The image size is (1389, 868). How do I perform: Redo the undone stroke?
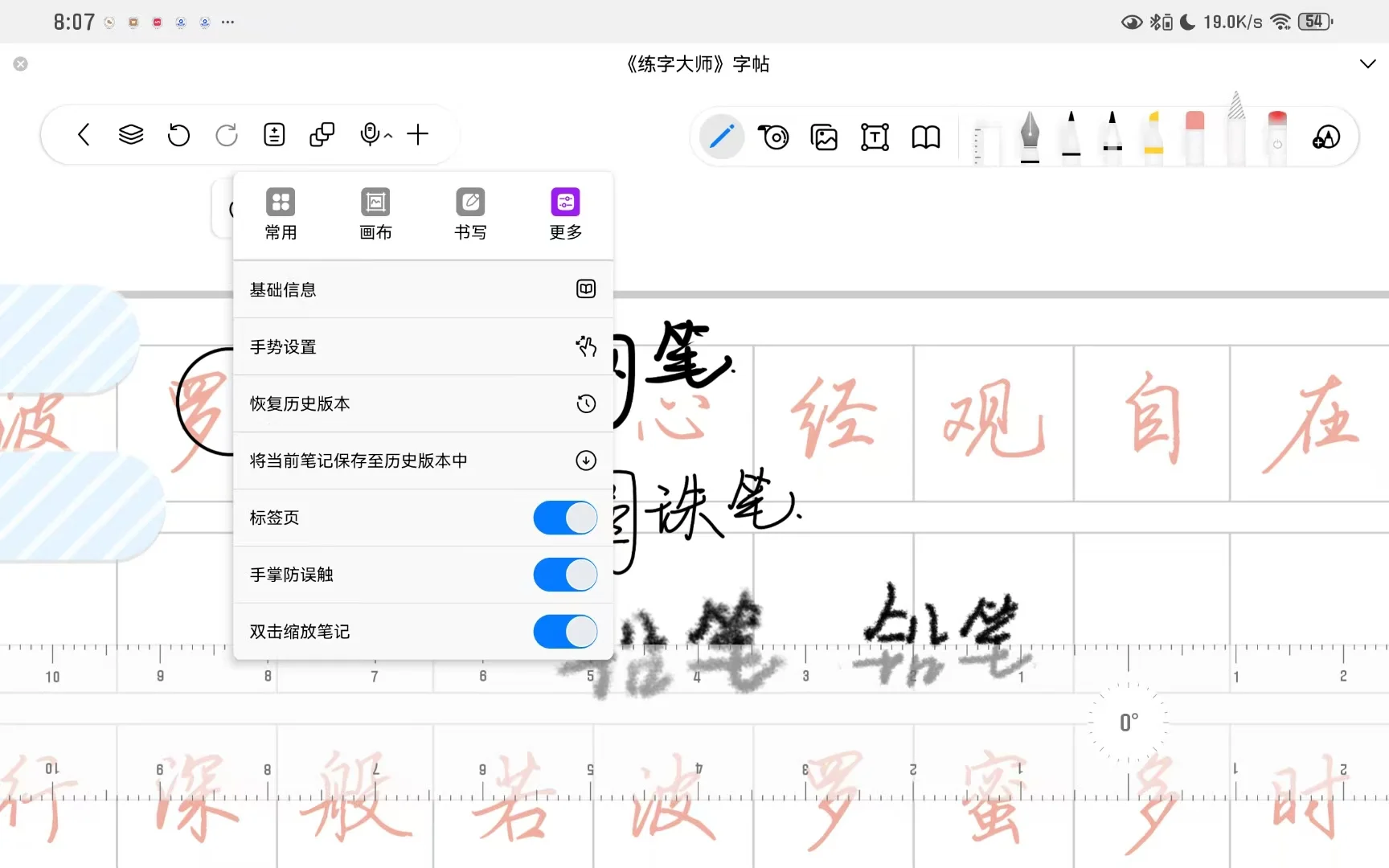click(227, 134)
